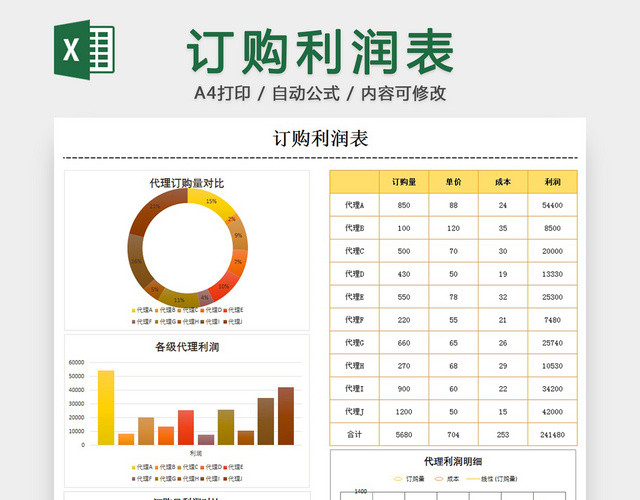Select 代理B unit price cell 120
640x500 pixels.
coord(453,228)
